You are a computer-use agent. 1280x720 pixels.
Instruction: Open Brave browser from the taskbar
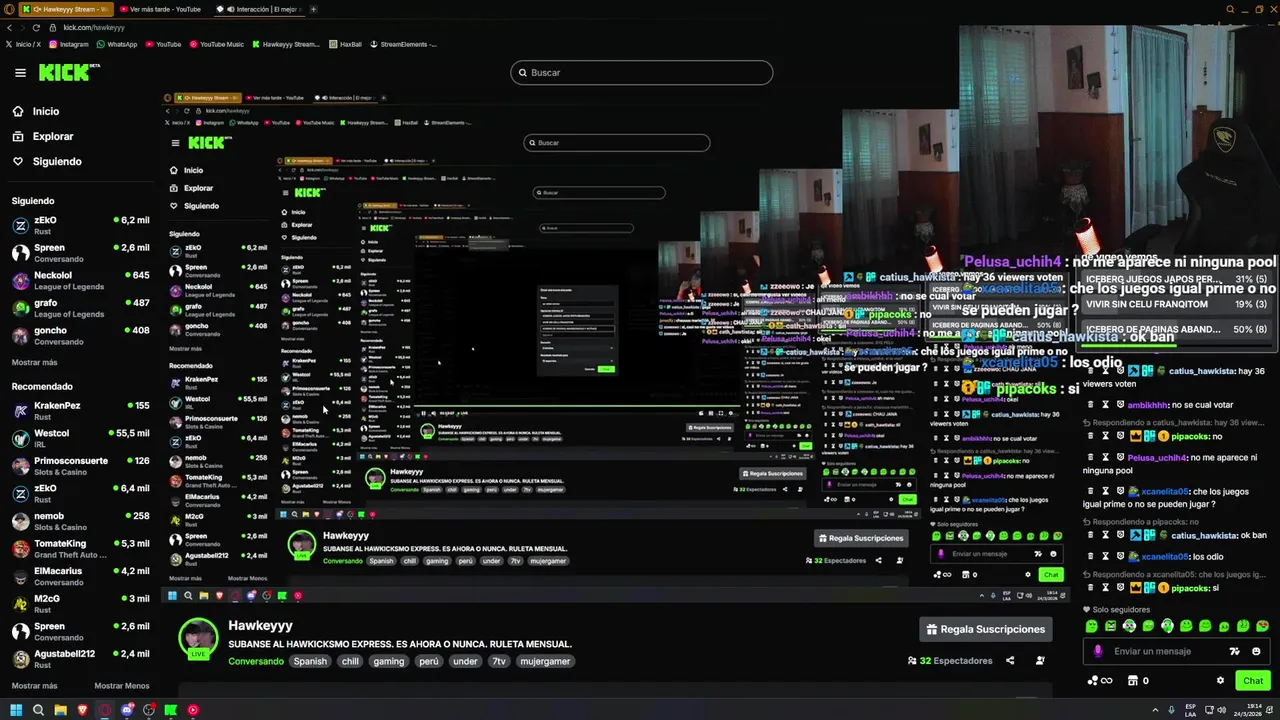tap(82, 710)
